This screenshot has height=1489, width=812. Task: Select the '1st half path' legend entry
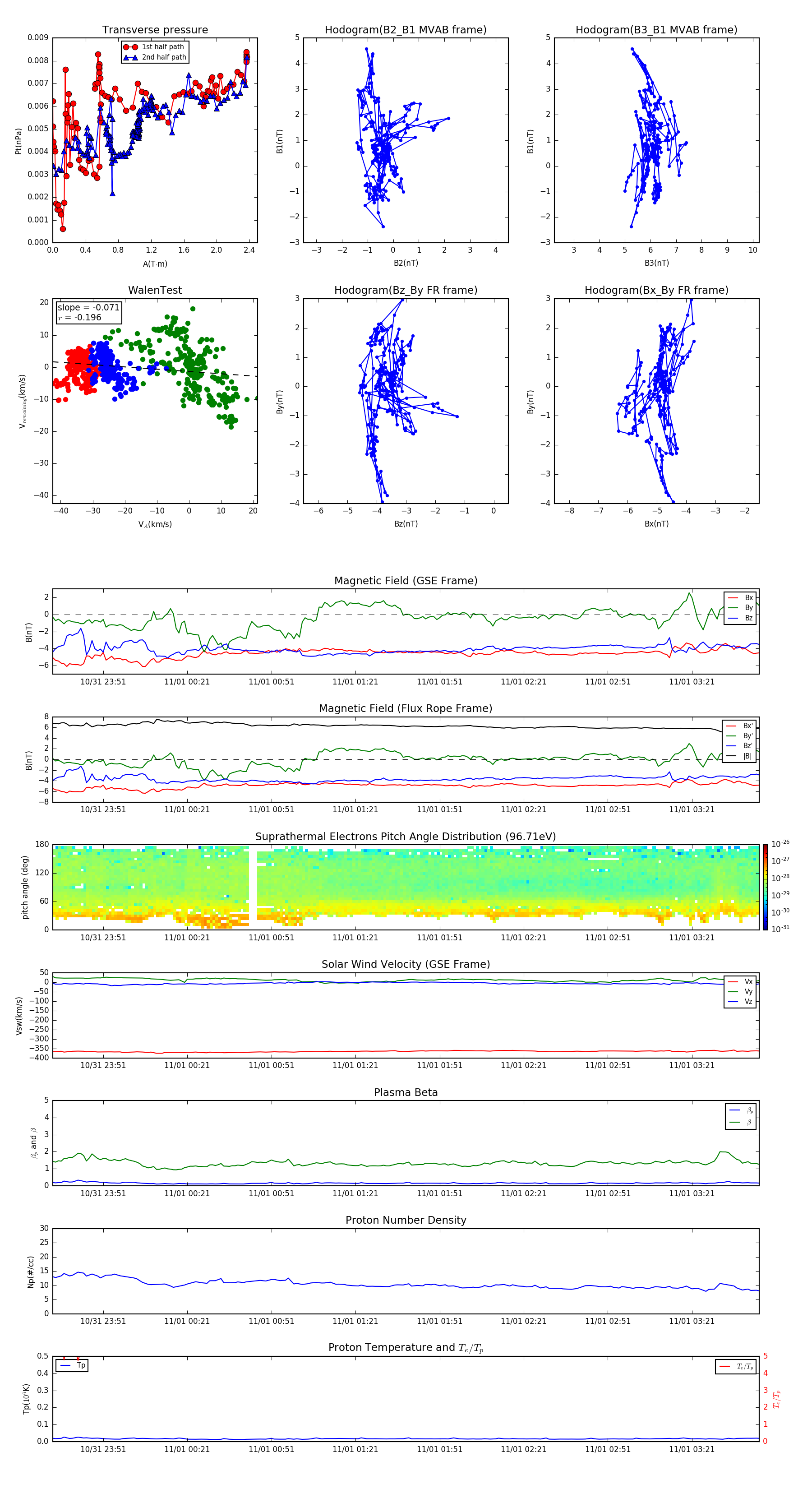[x=154, y=47]
